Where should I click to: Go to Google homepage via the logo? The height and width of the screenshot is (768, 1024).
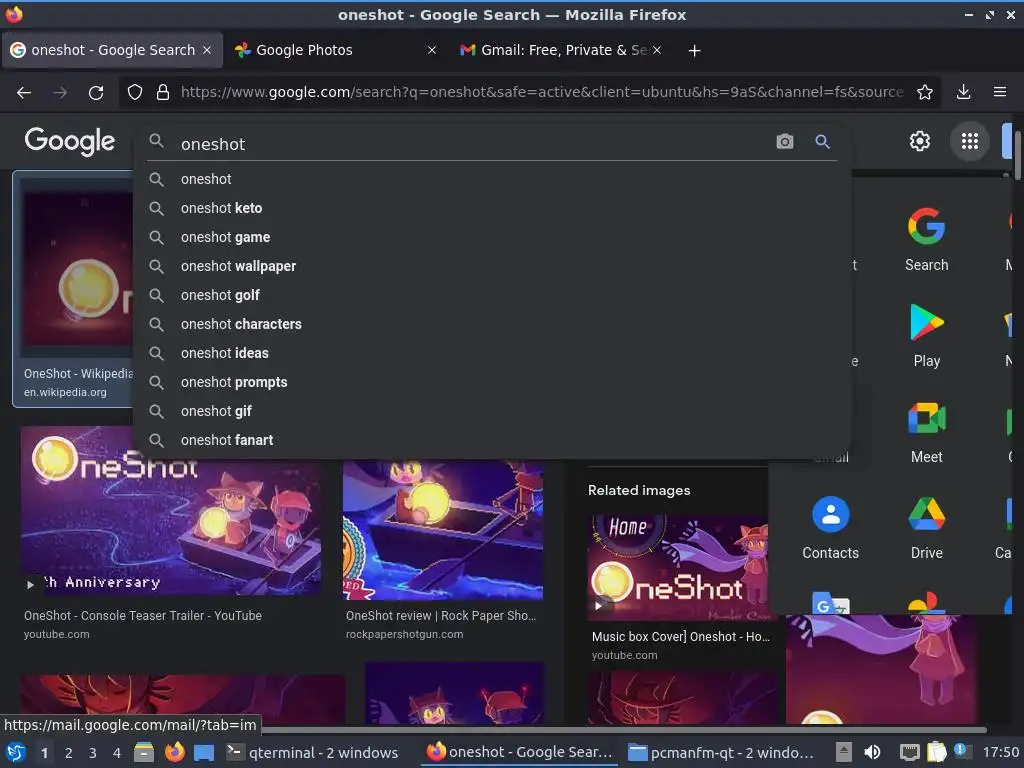point(69,141)
